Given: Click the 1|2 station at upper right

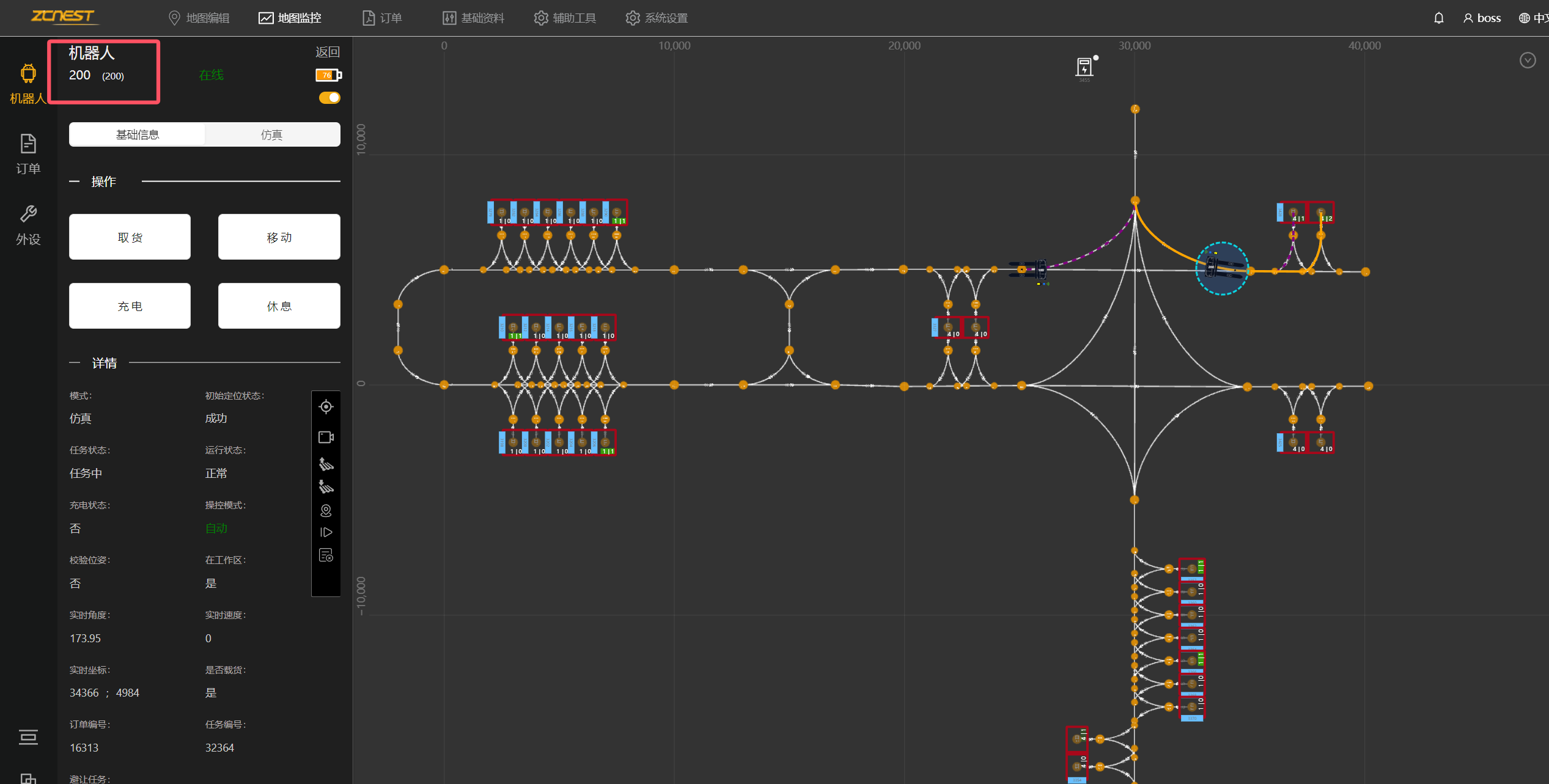Looking at the screenshot, I should click(x=1321, y=213).
